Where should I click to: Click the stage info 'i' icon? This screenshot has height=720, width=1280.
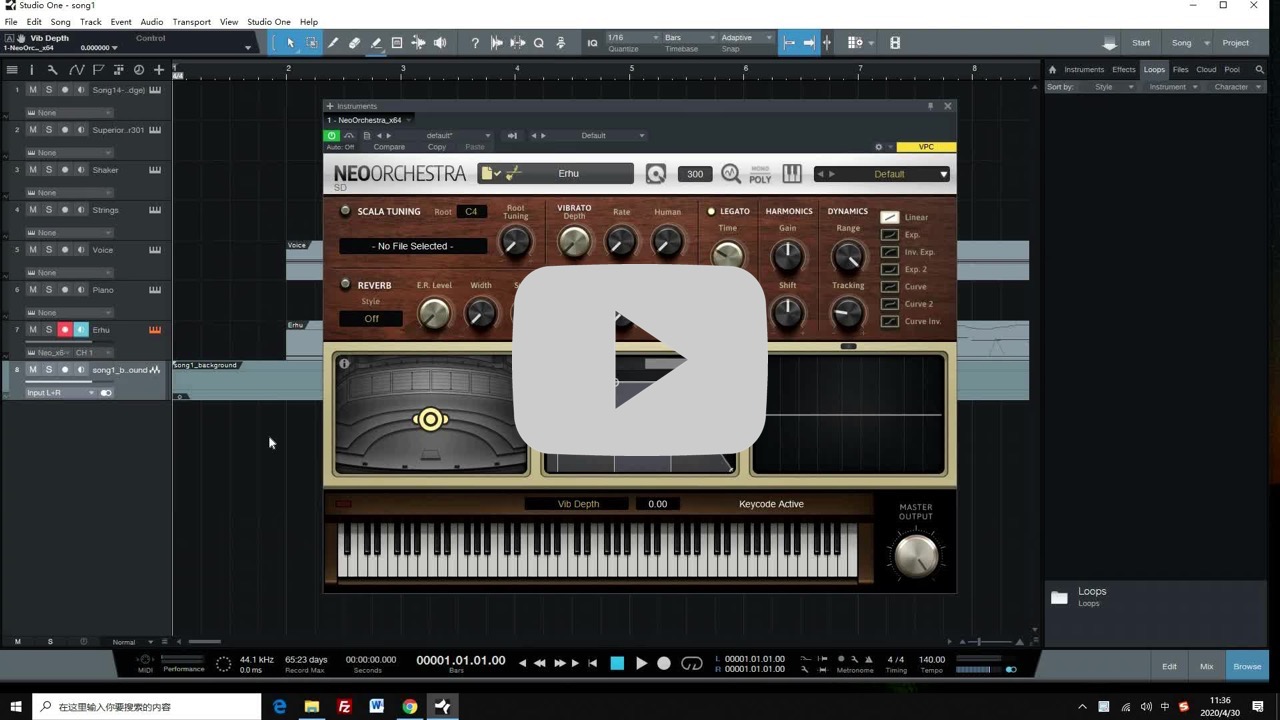coord(344,364)
